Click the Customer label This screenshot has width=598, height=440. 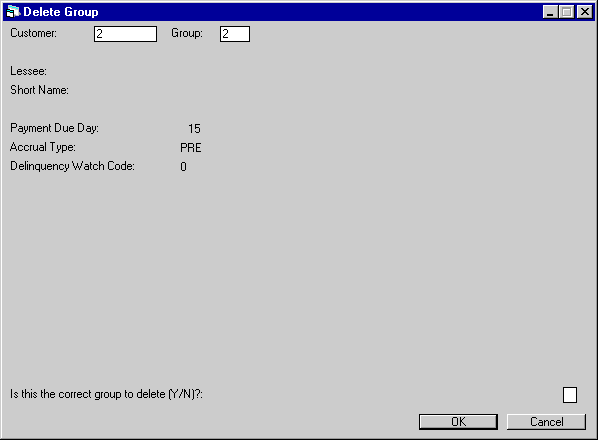pyautogui.click(x=34, y=33)
